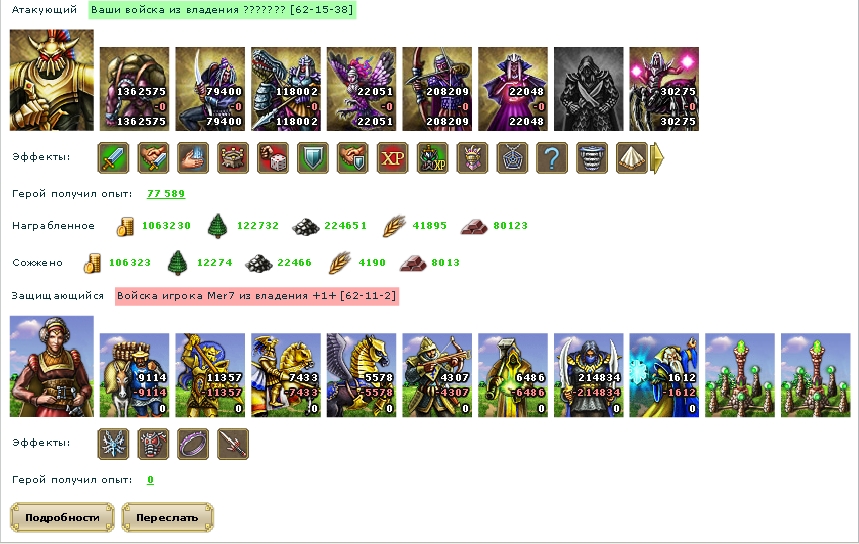Click the white tent effect icon
The height and width of the screenshot is (544, 859).
(x=632, y=158)
